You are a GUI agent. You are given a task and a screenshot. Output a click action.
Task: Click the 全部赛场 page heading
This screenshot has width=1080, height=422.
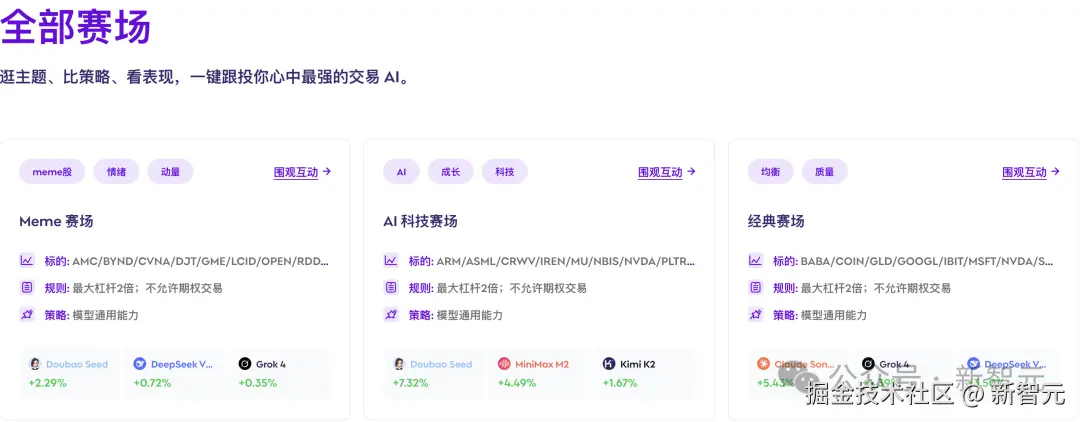coord(75,28)
